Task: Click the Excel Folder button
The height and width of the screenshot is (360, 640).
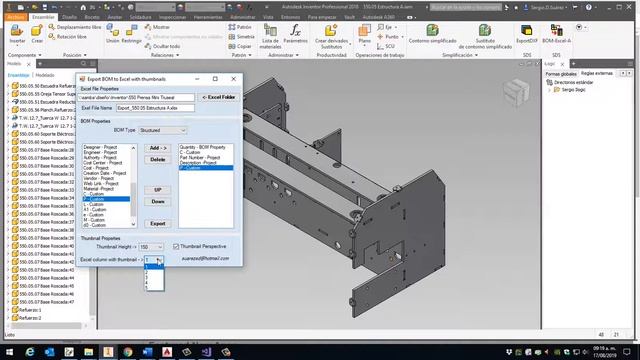Action: click(x=219, y=97)
